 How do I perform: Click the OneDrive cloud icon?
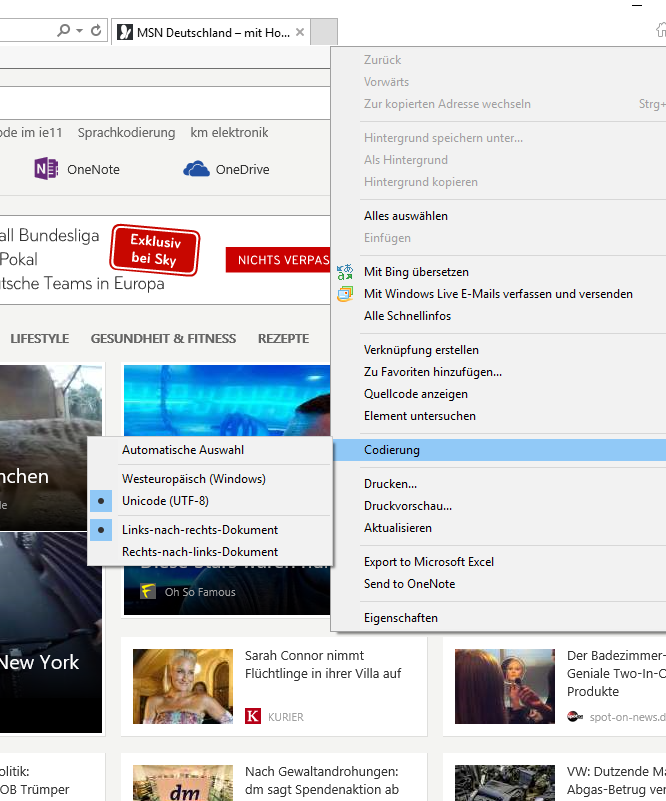196,169
